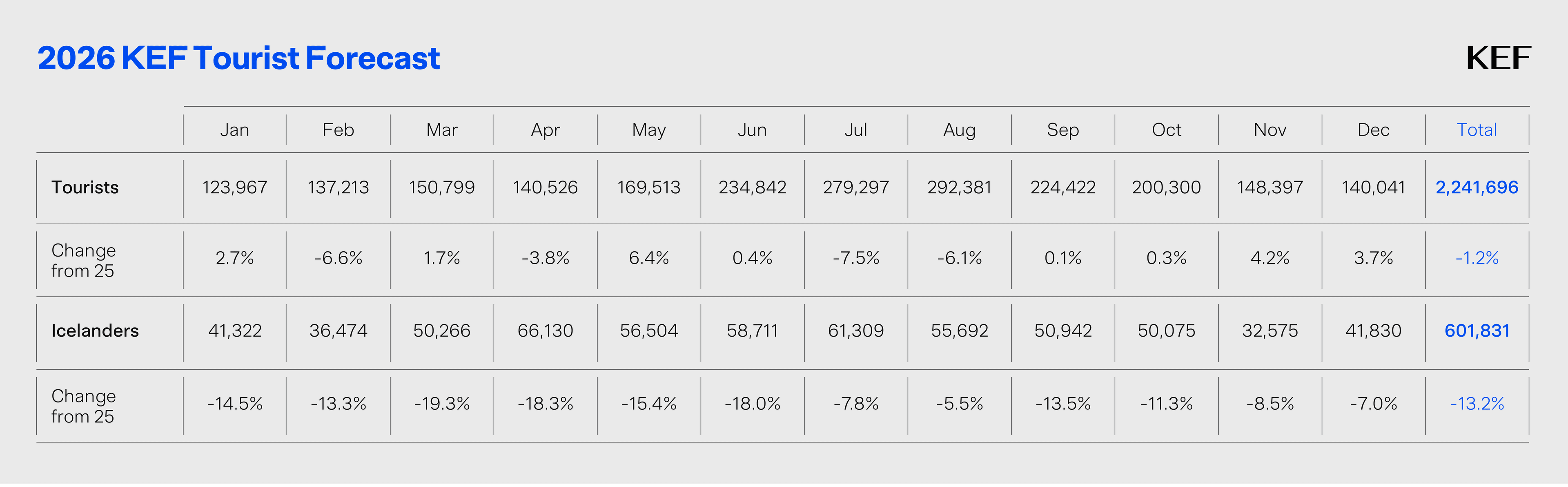Click the Icelanders total change -13.2%

click(x=1476, y=404)
